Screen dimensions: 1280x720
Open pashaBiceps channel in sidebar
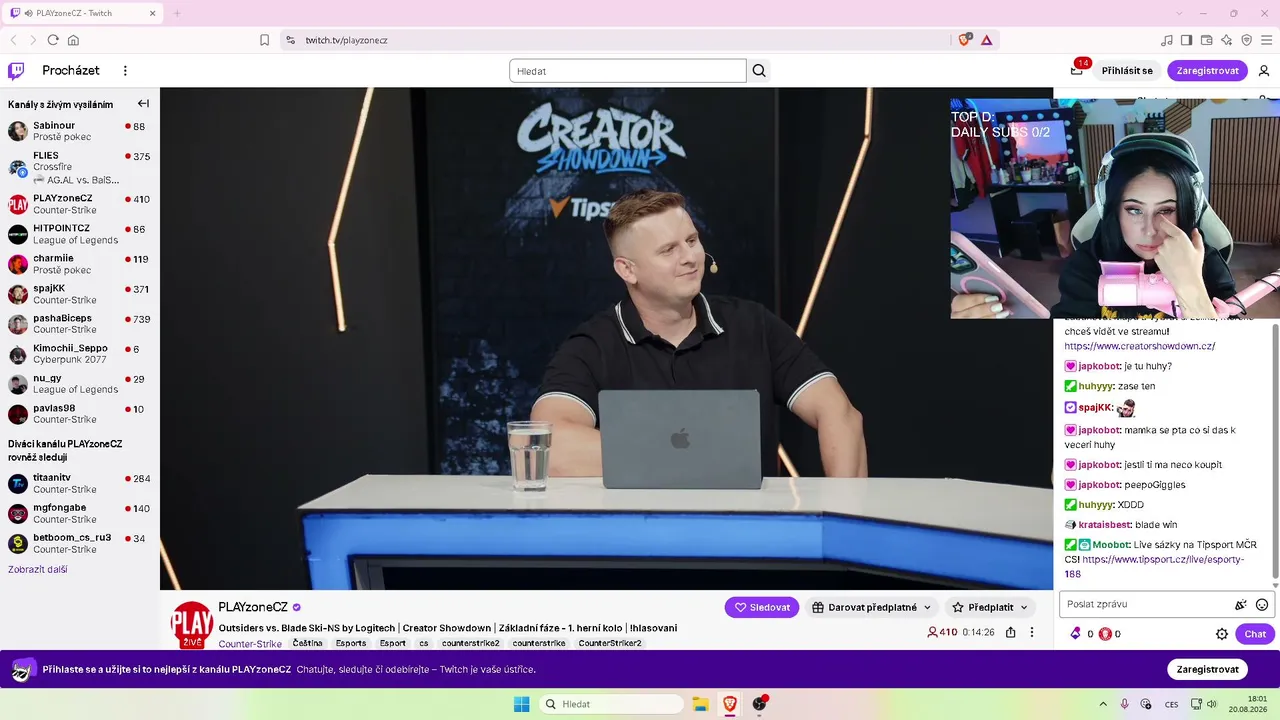(x=79, y=324)
